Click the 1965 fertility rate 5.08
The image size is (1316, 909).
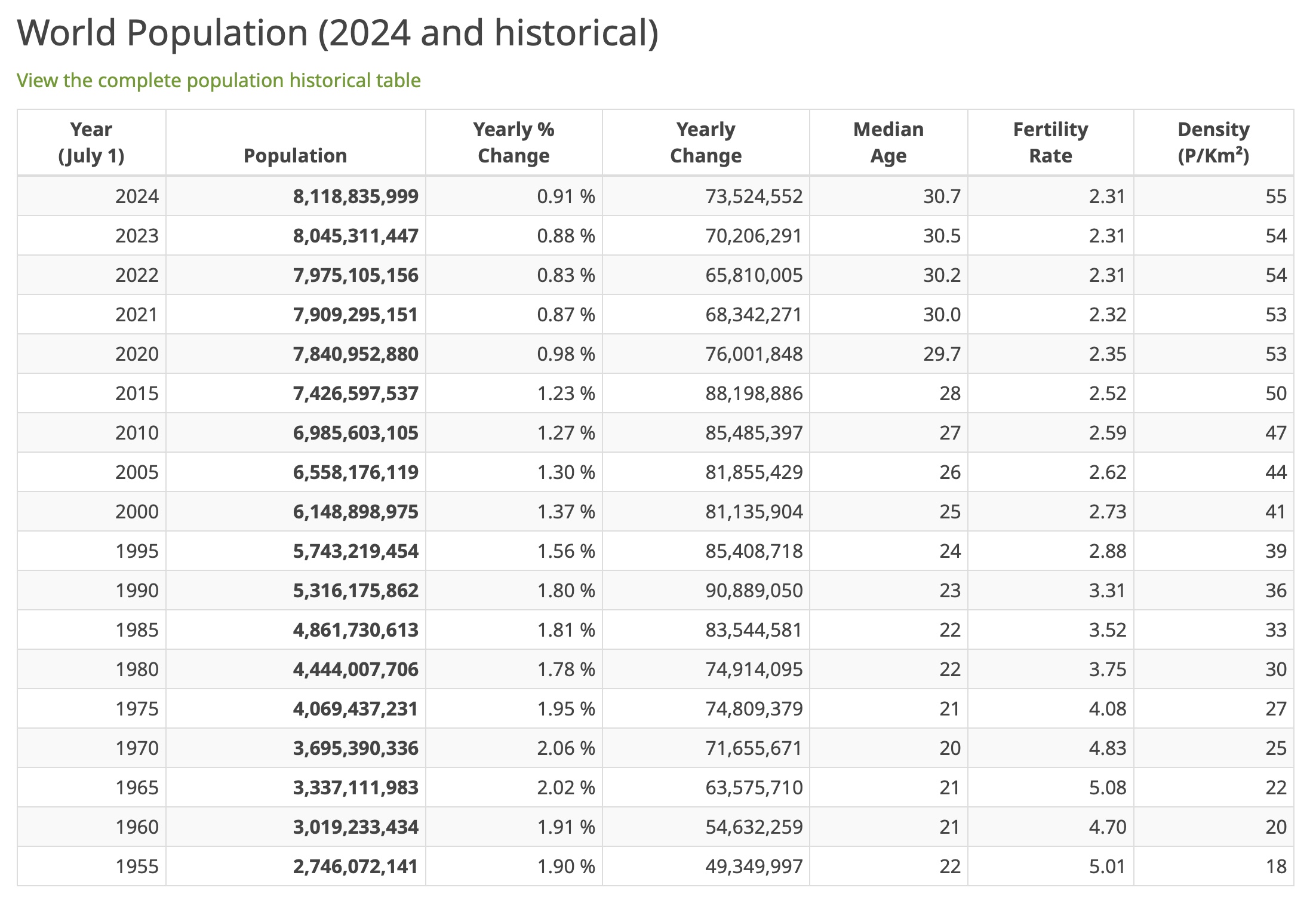[1107, 788]
